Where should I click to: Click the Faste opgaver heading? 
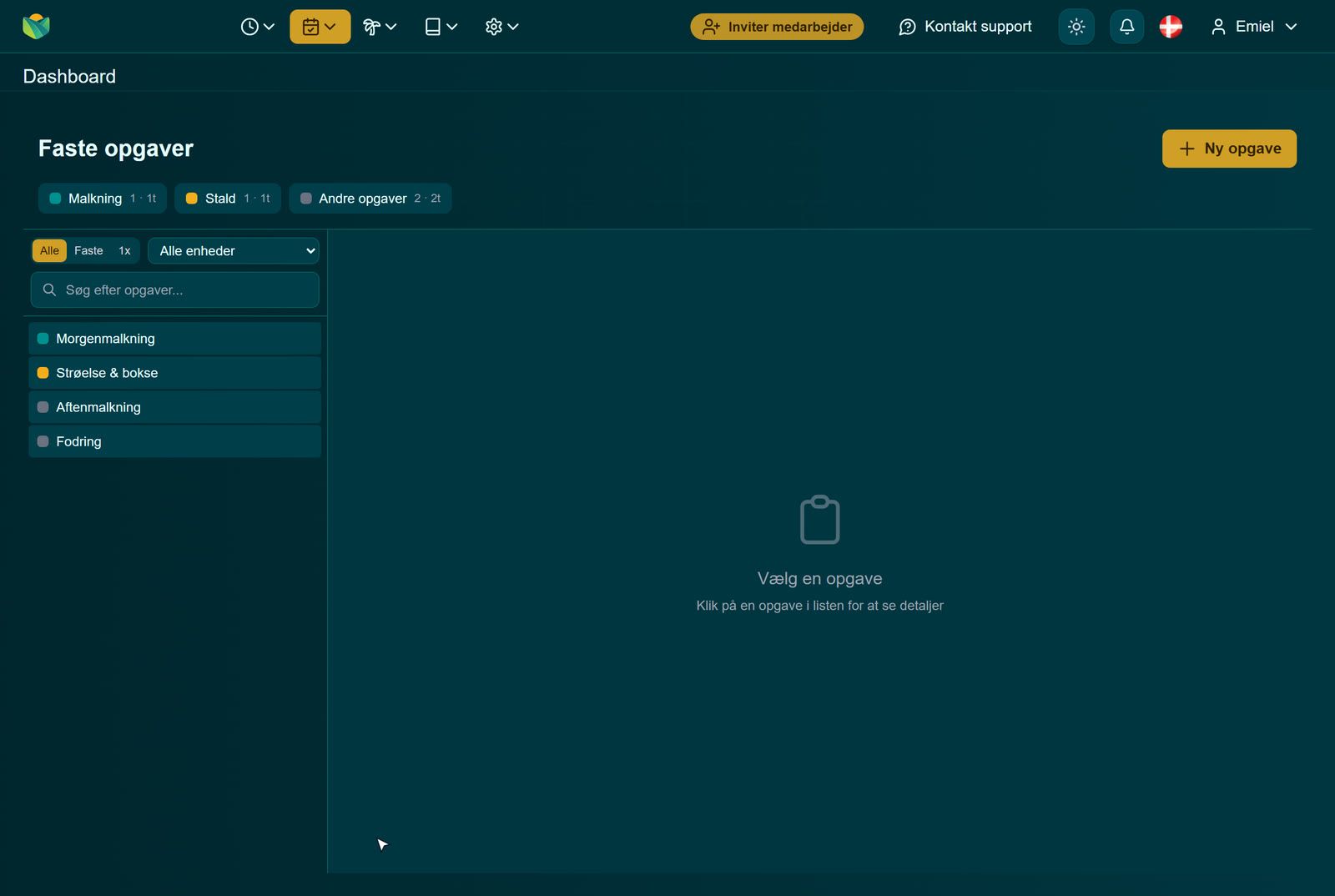116,148
